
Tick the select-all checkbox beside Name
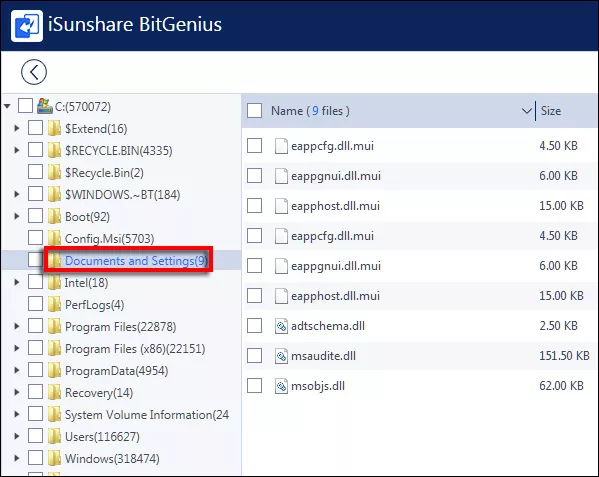point(254,111)
